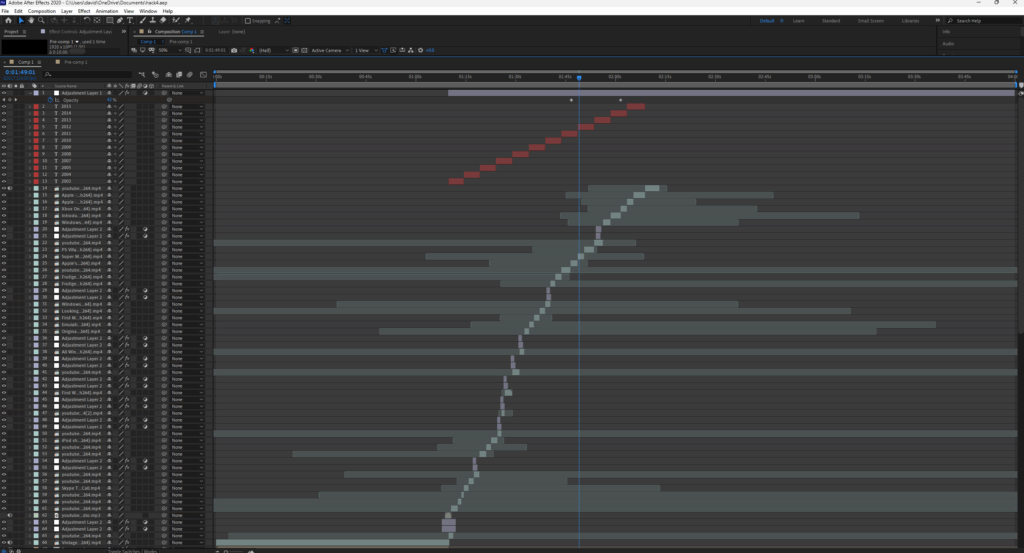Open the Window menu

pos(148,11)
